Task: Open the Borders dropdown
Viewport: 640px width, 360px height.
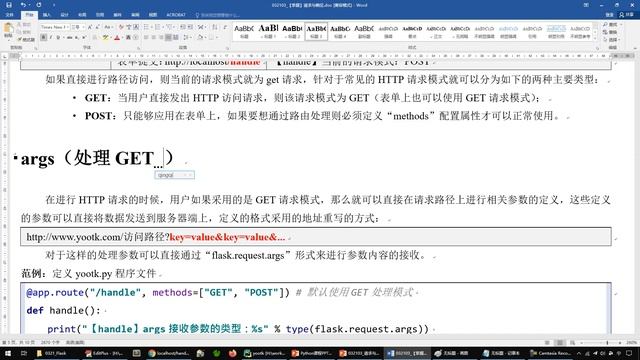Action: point(214,37)
